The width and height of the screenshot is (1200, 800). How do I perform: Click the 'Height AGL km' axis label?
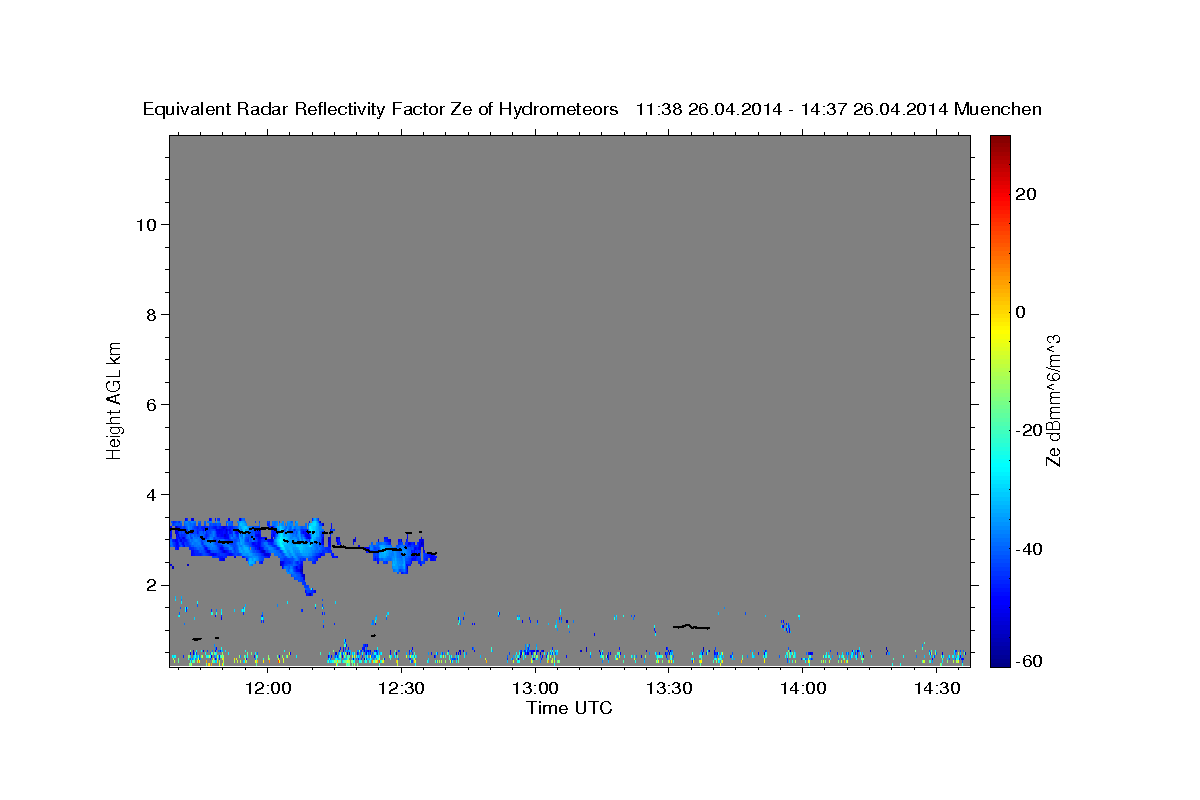coord(115,399)
